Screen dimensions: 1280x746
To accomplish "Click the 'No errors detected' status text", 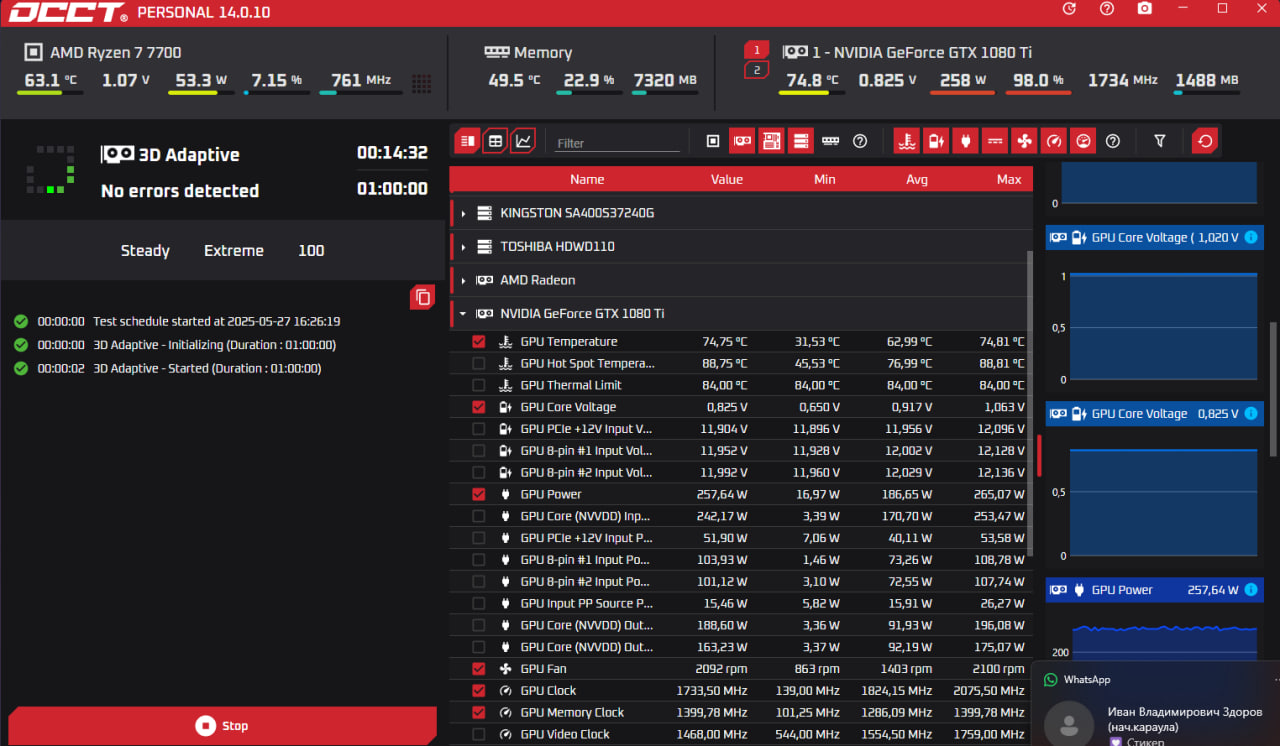I will [x=180, y=191].
